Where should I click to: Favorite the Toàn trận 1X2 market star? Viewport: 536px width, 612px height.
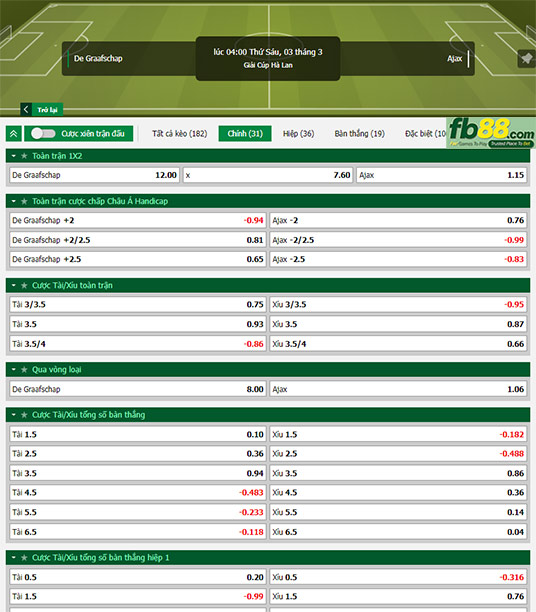[24, 156]
